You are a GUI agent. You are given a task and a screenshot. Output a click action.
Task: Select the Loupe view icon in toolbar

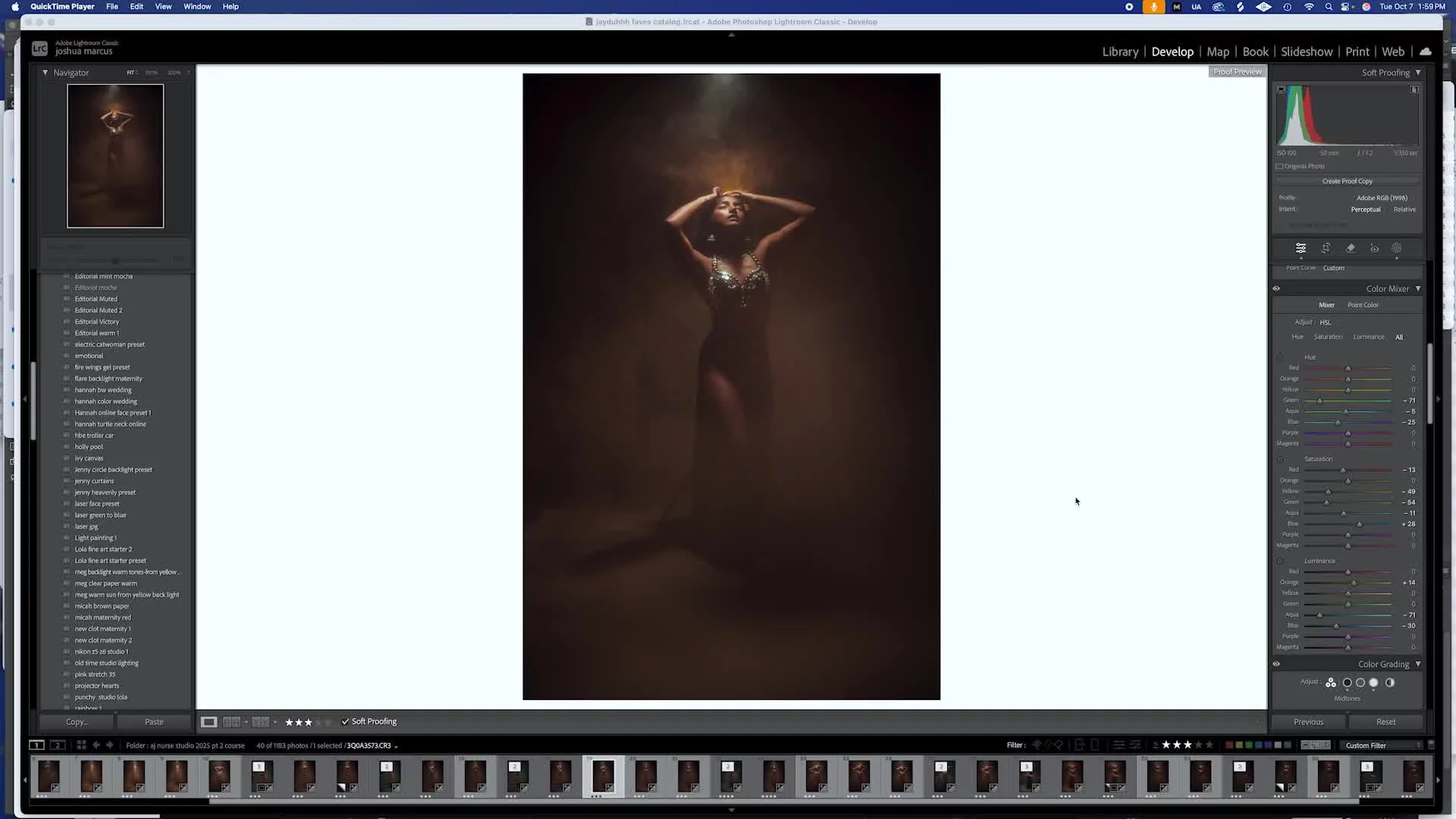point(209,722)
